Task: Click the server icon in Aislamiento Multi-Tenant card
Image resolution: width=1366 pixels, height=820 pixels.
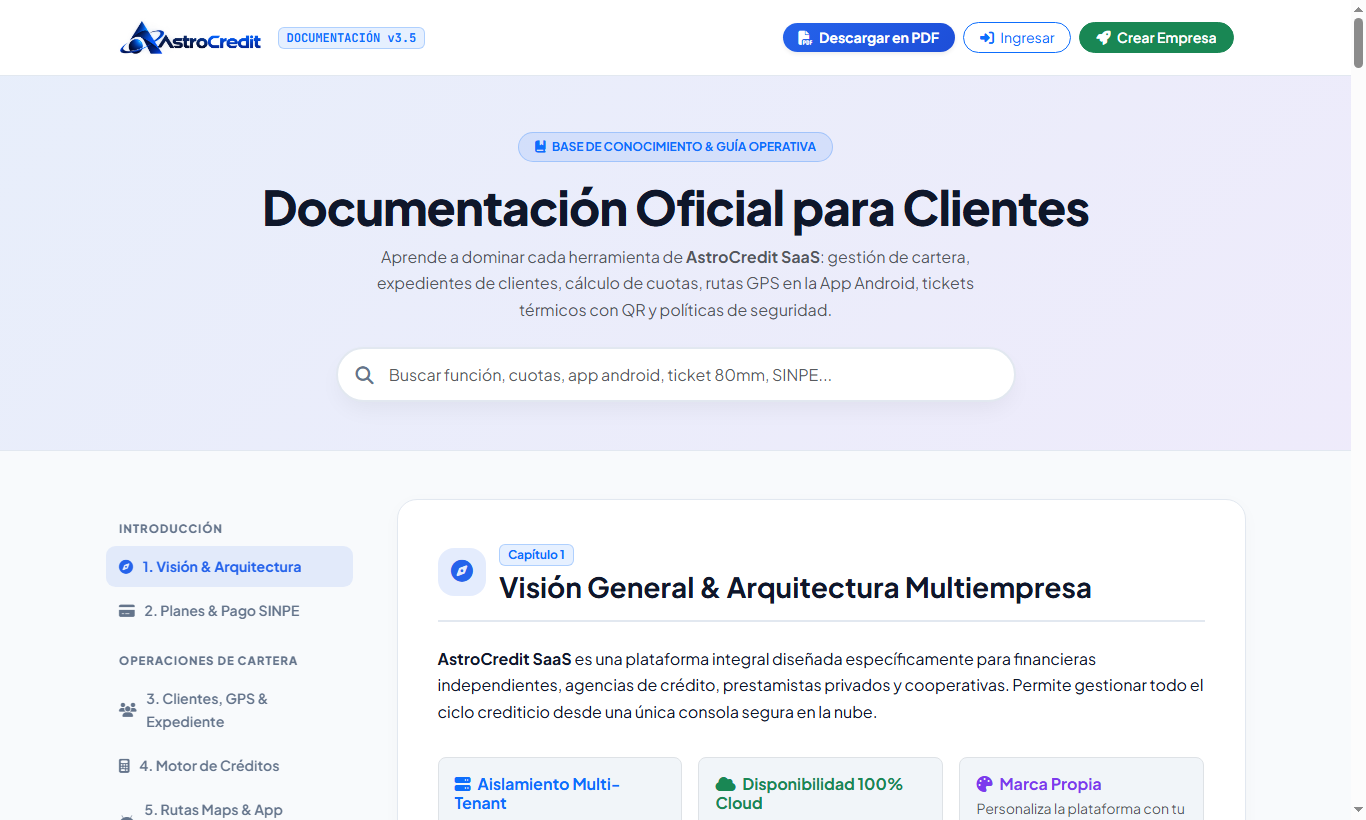Action: [x=463, y=784]
